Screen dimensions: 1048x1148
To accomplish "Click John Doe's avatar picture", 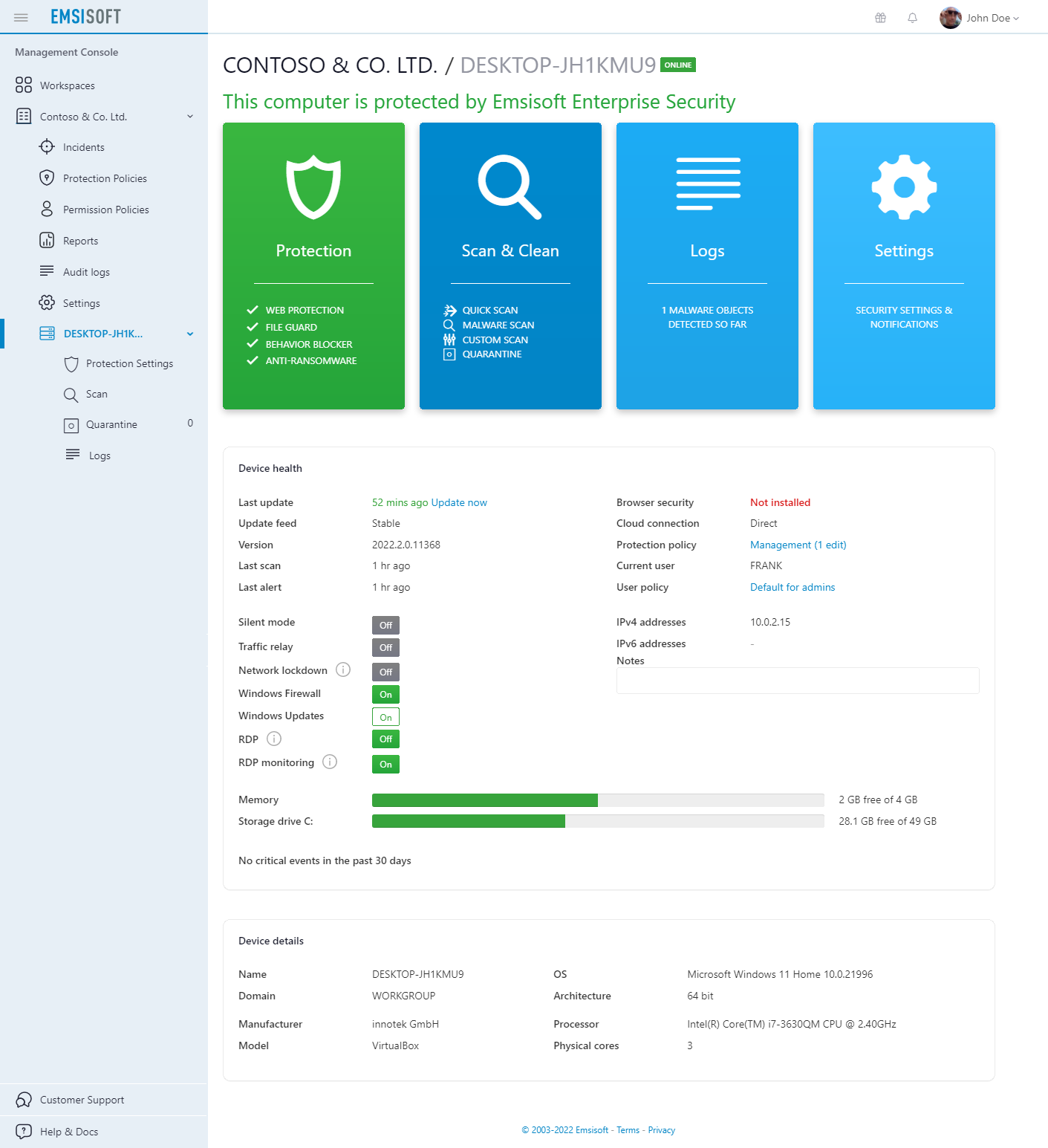I will coord(950,18).
